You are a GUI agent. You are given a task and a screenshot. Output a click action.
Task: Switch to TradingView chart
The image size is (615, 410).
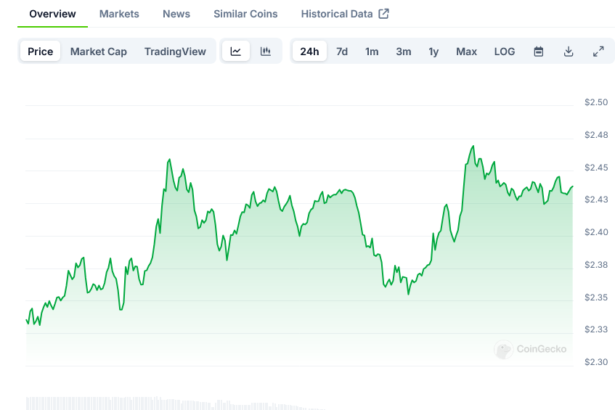[x=175, y=52]
